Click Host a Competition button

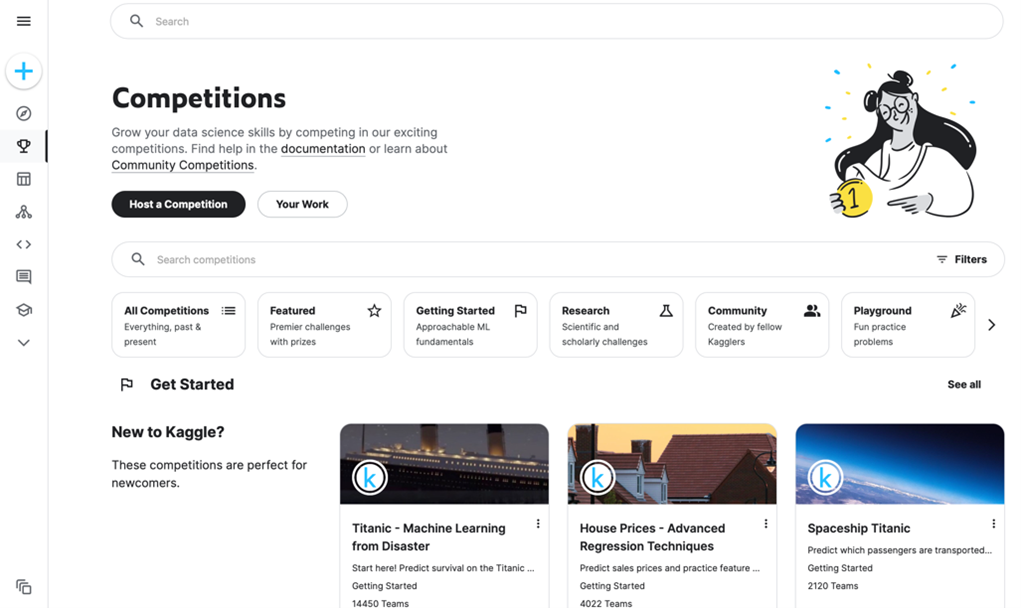[178, 204]
